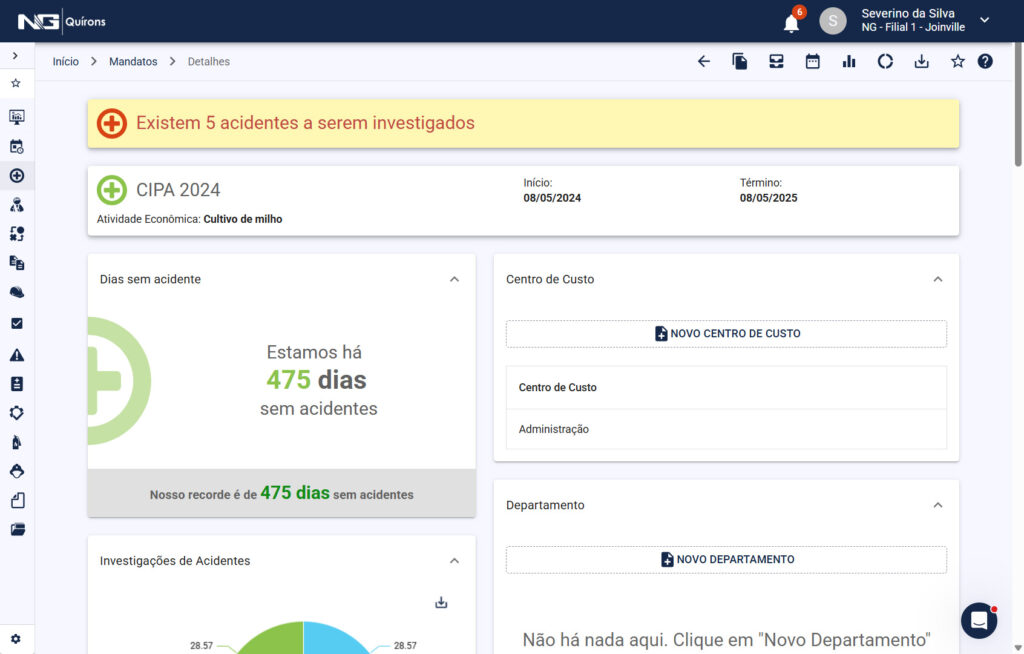Open the documents icon in sidebar
1024x654 pixels.
pos(17,263)
